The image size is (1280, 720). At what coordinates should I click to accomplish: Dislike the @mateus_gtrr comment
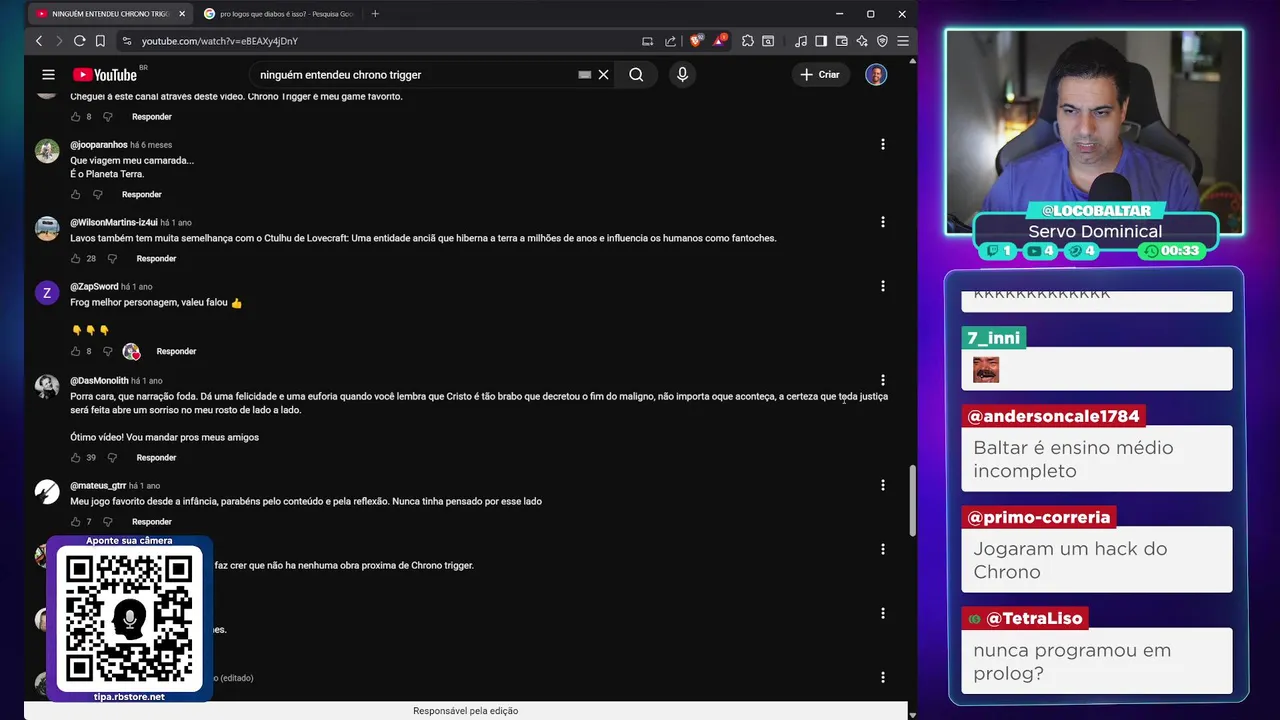coord(108,521)
